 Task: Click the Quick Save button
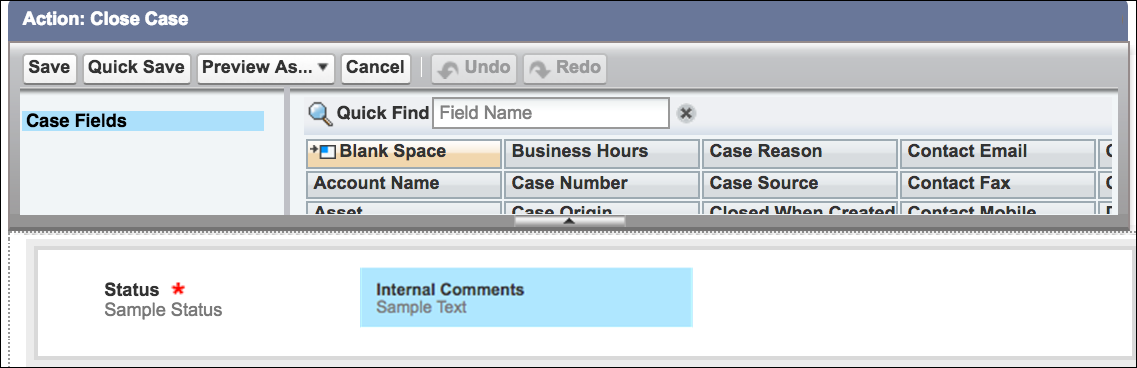pyautogui.click(x=136, y=68)
